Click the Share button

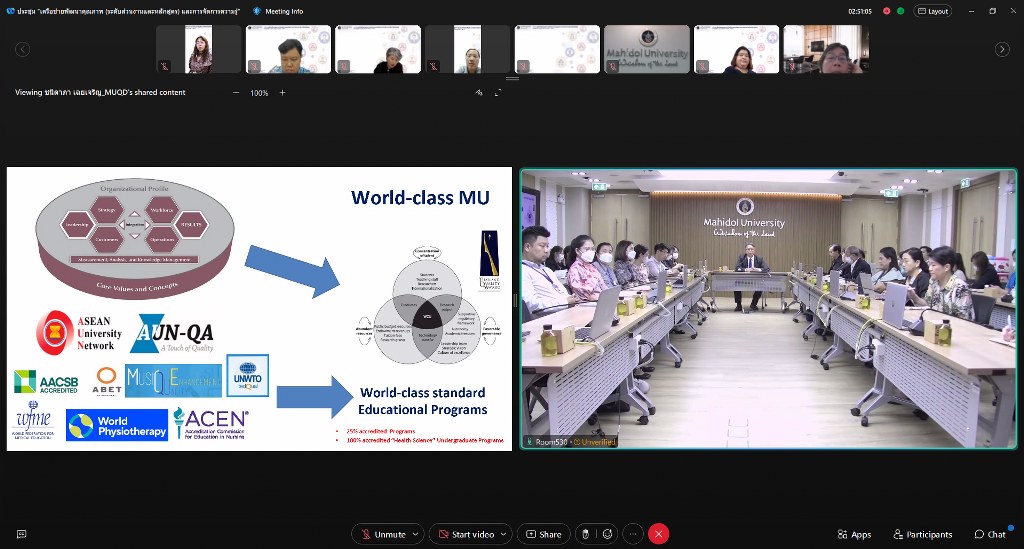(x=543, y=534)
